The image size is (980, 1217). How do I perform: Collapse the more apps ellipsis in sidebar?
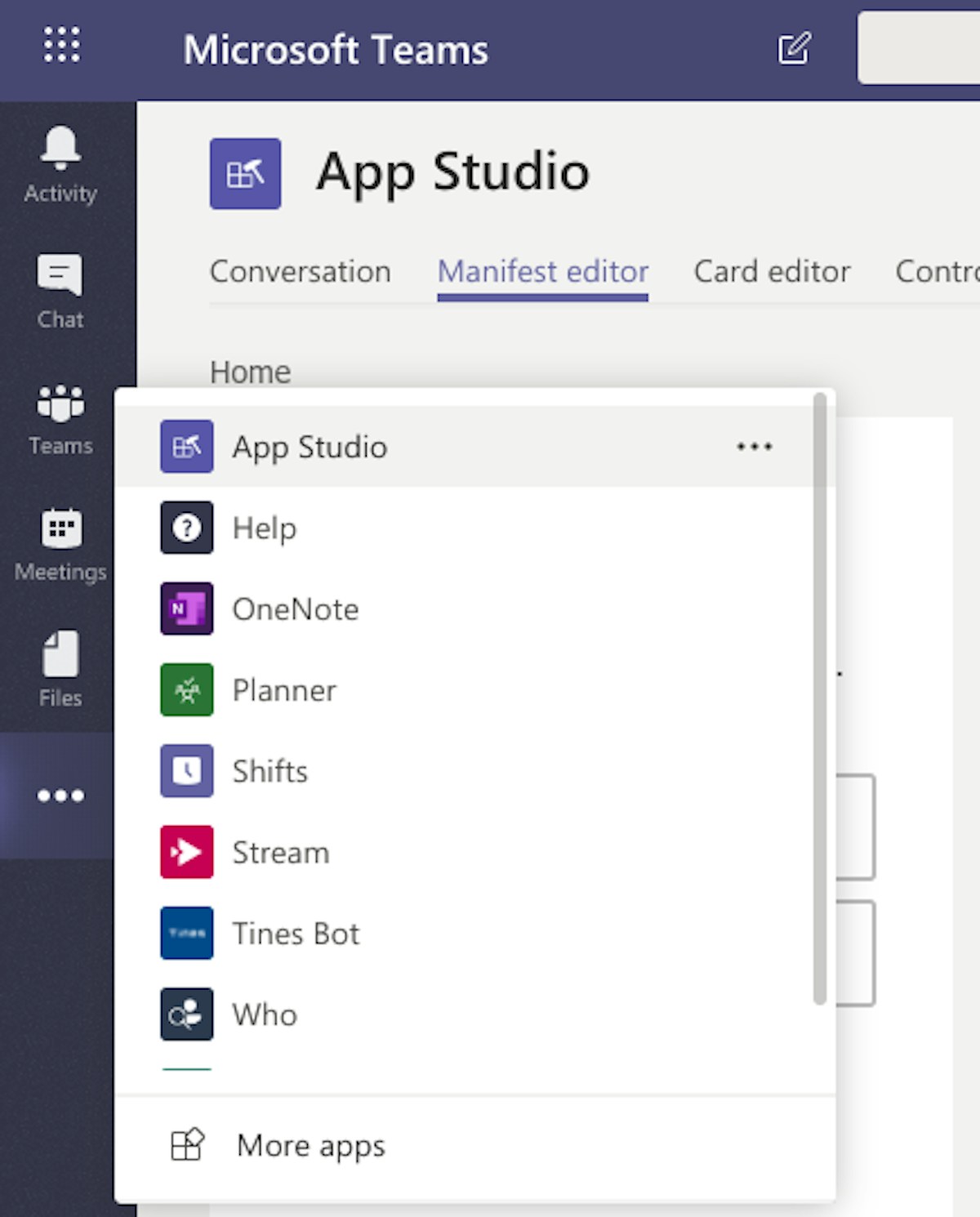(x=60, y=796)
